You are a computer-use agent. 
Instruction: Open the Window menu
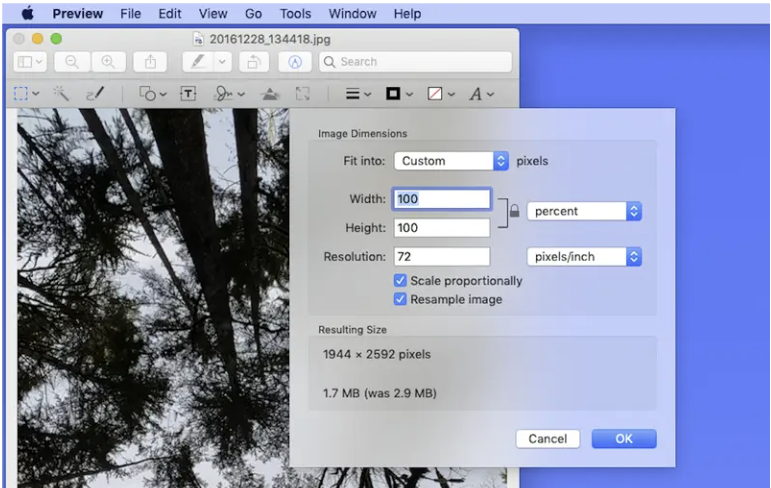click(353, 14)
